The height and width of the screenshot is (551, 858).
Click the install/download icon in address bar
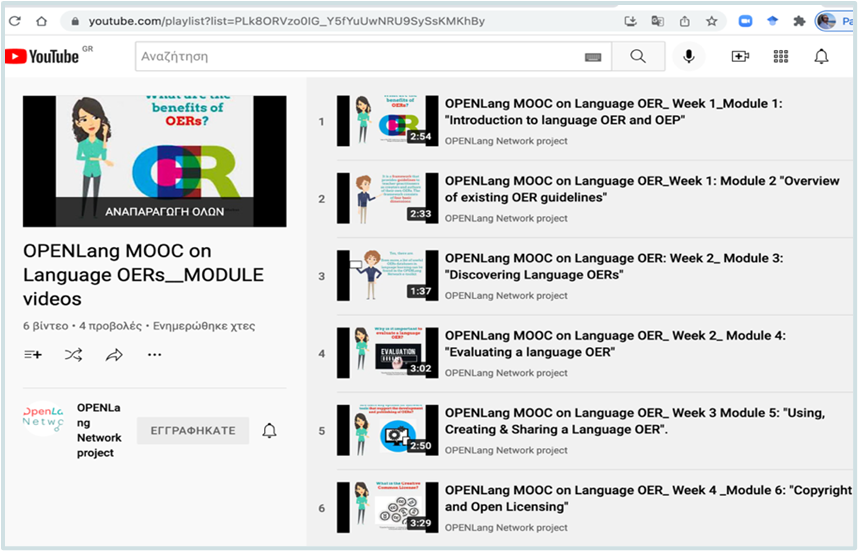pyautogui.click(x=630, y=21)
